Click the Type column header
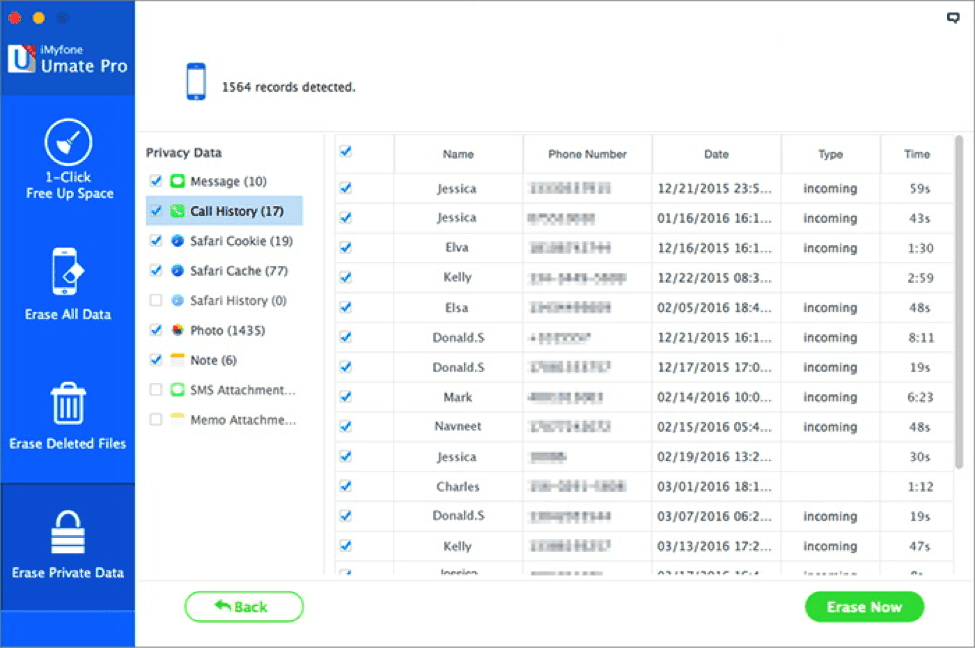Viewport: 975px width, 648px height. click(831, 154)
